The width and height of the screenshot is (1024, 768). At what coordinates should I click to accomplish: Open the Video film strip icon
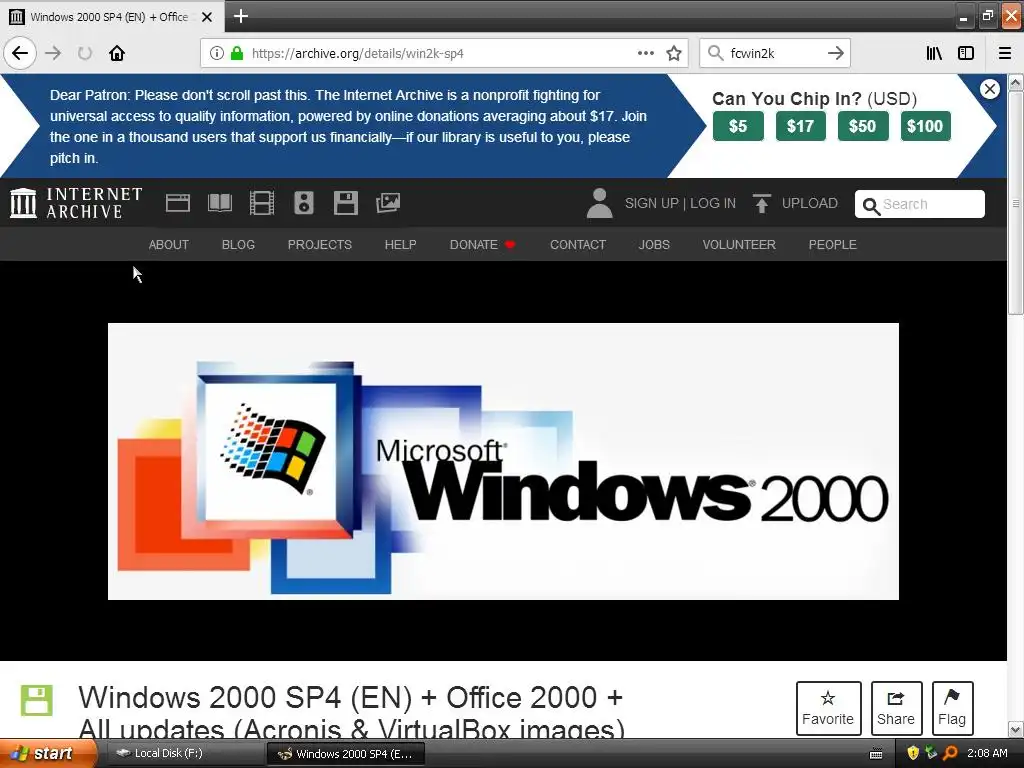262,203
